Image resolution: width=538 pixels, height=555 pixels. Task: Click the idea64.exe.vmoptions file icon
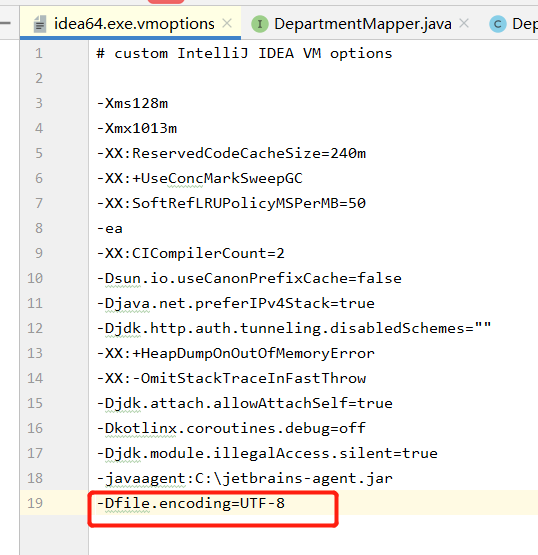[x=40, y=24]
